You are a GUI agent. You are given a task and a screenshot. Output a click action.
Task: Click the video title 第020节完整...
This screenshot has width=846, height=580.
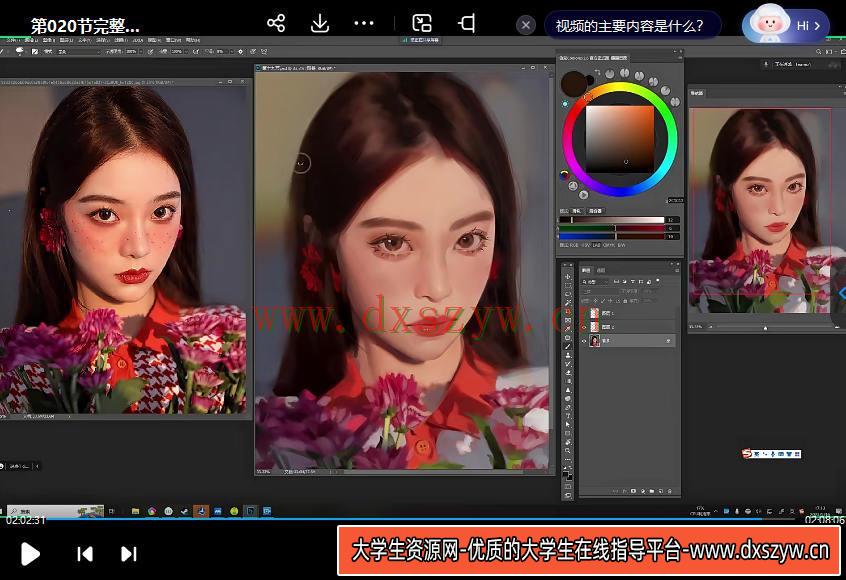tap(85, 25)
